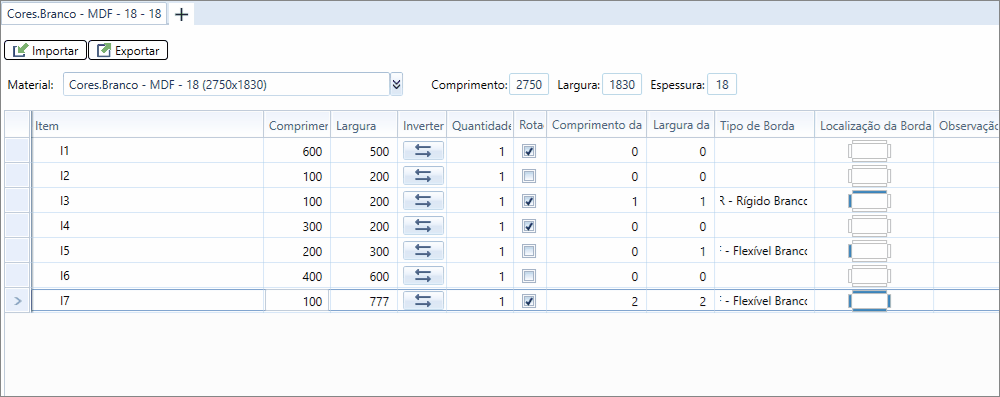The width and height of the screenshot is (1000, 397).
Task: Click the Importar button
Action: pos(45,50)
